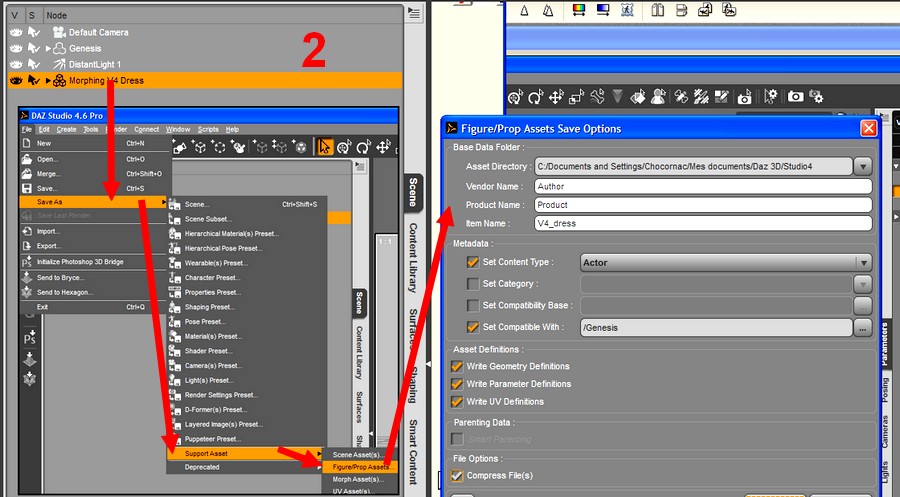Toggle the Compress File(s) checkbox

(457, 476)
